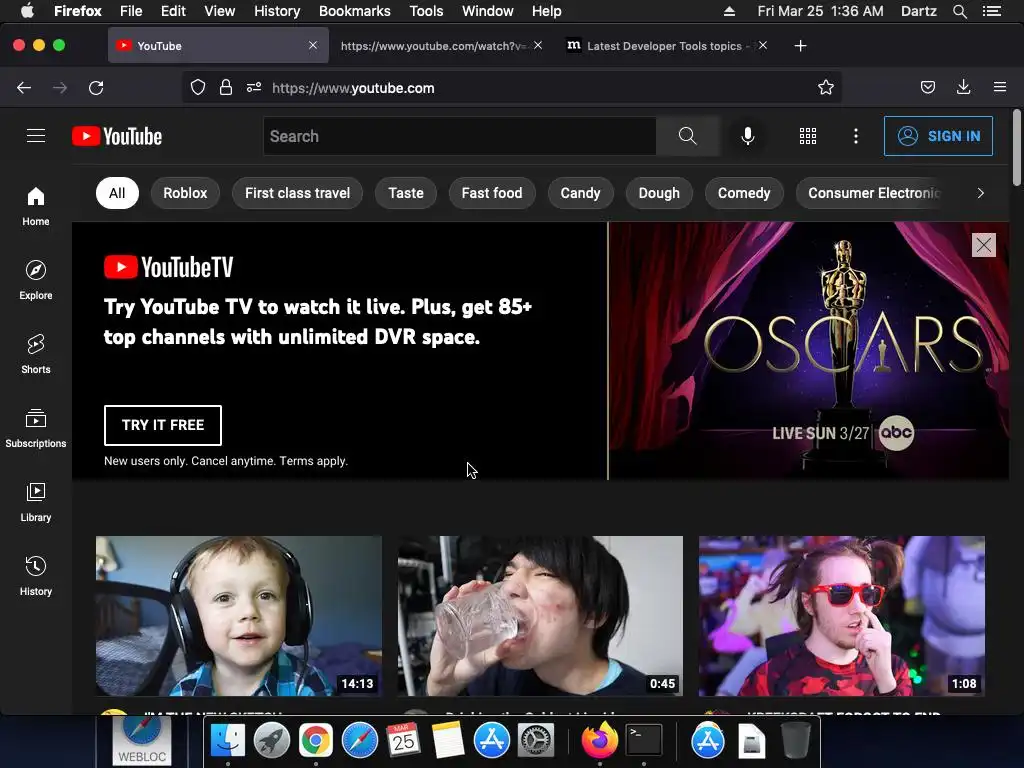Open the 1:08 red sunglasses video thumbnail
Screen dimensions: 1024x768
842,616
